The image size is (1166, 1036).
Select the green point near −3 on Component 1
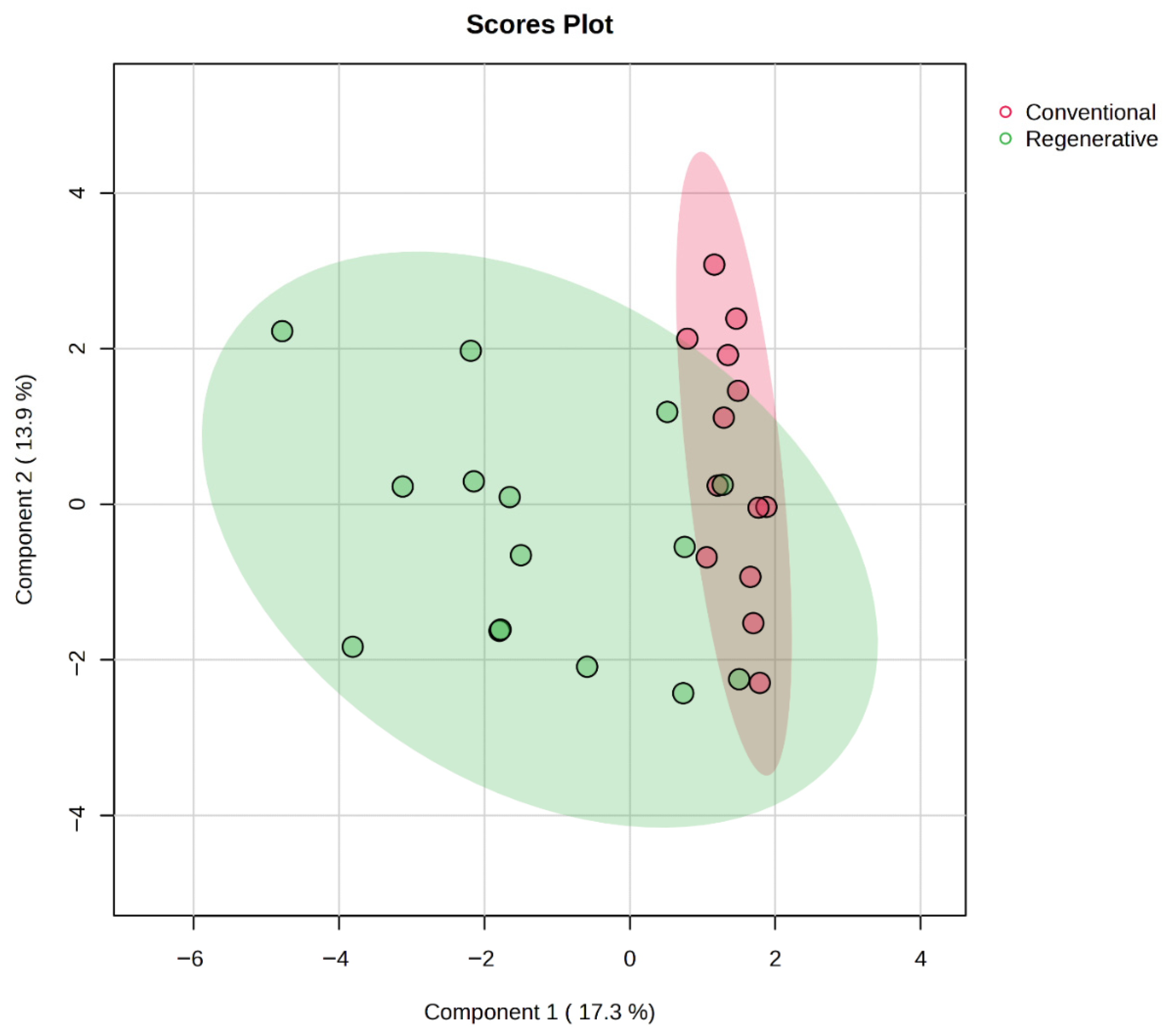(403, 487)
